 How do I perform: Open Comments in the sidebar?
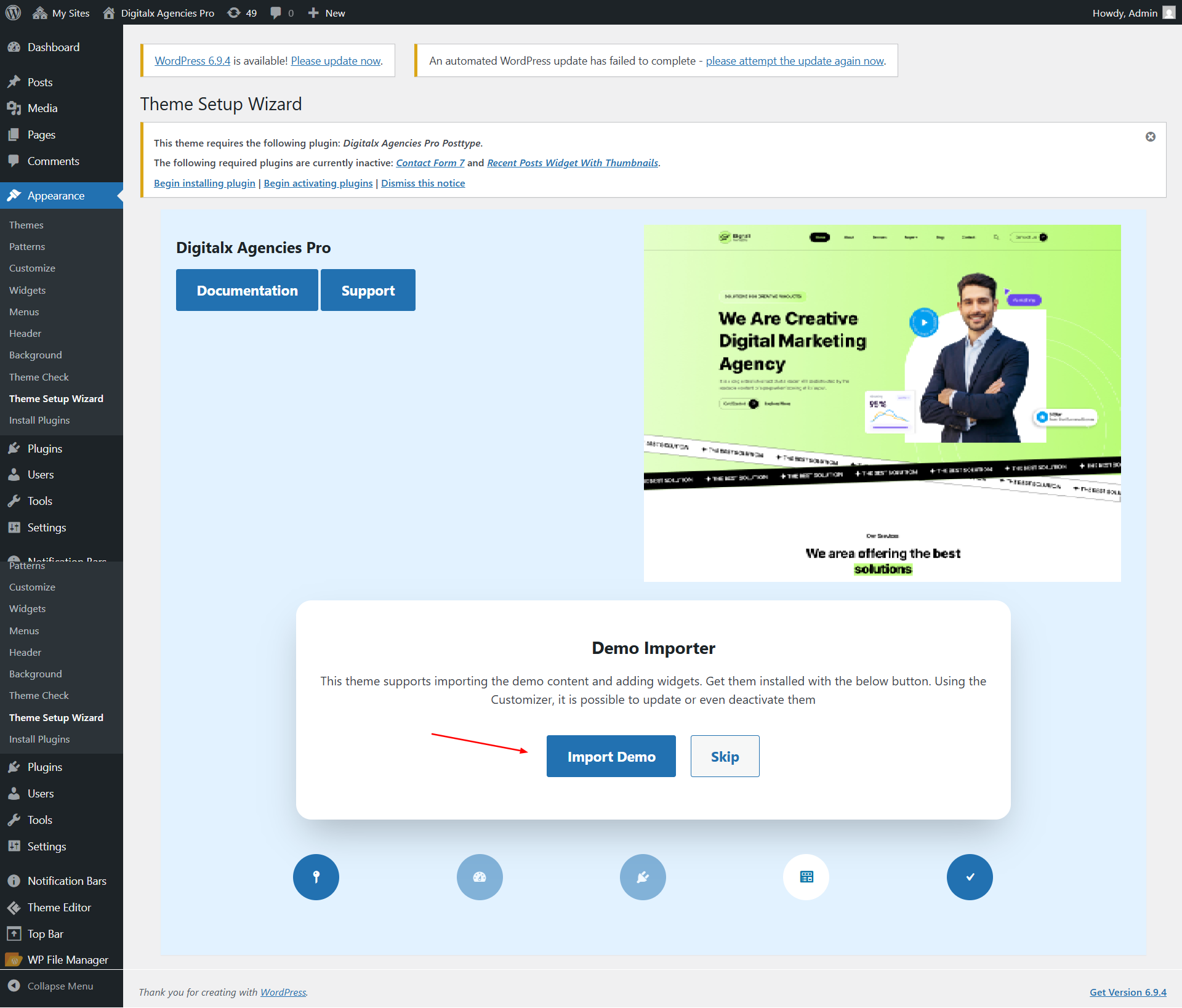(62, 161)
